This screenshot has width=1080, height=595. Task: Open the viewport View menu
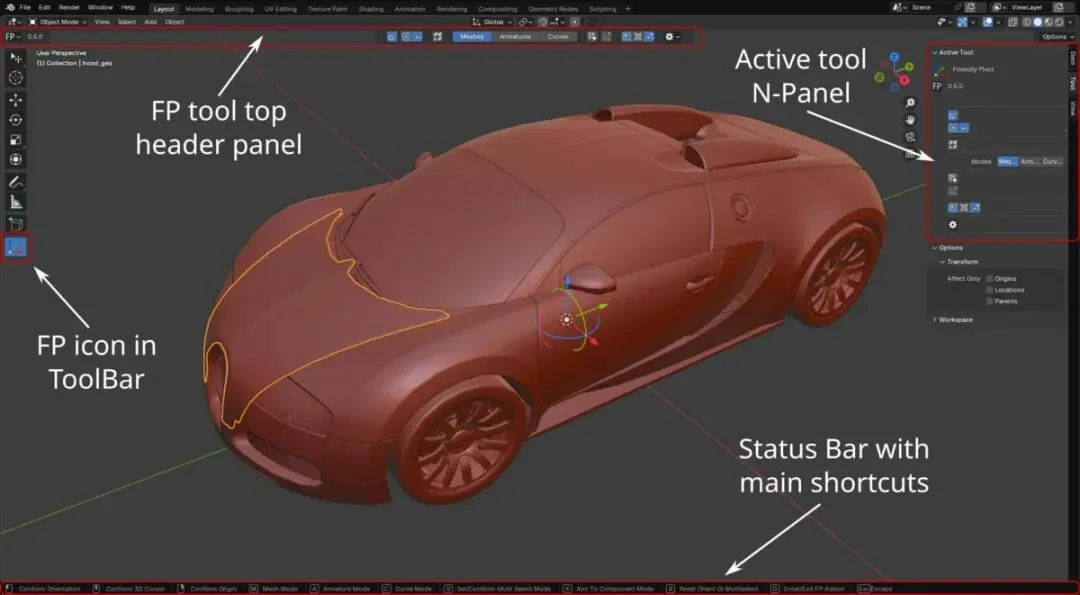coord(102,22)
